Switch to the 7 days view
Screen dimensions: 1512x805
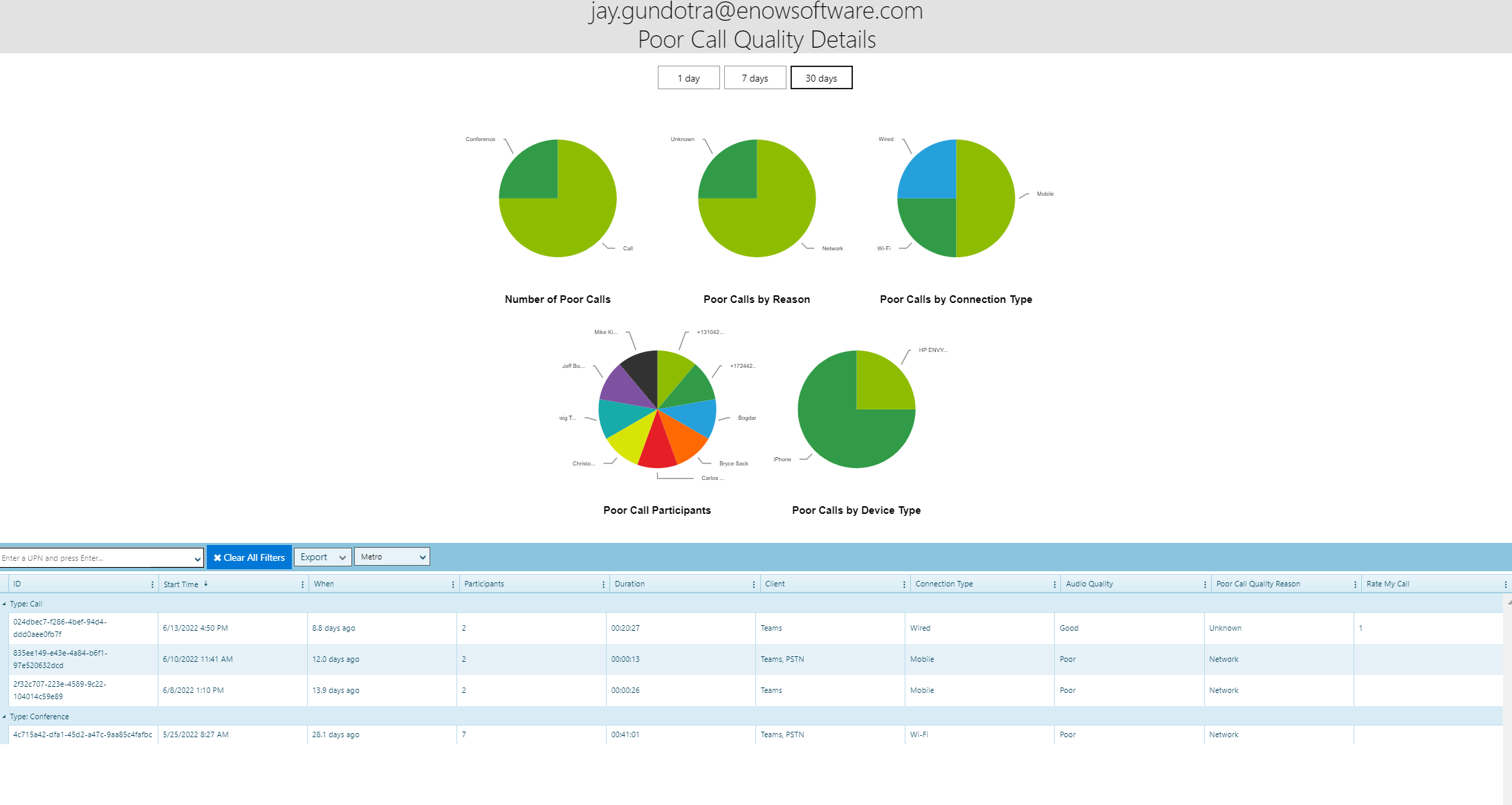755,77
